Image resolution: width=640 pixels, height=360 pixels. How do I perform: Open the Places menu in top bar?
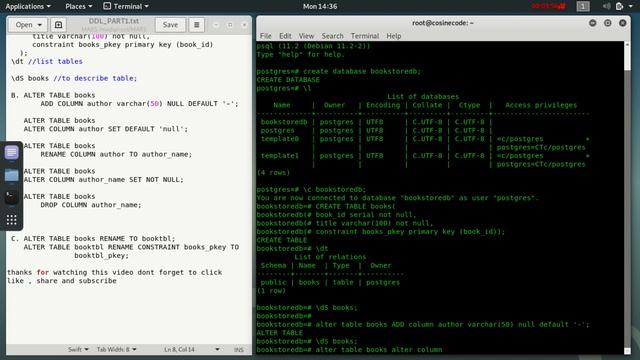(x=78, y=6)
